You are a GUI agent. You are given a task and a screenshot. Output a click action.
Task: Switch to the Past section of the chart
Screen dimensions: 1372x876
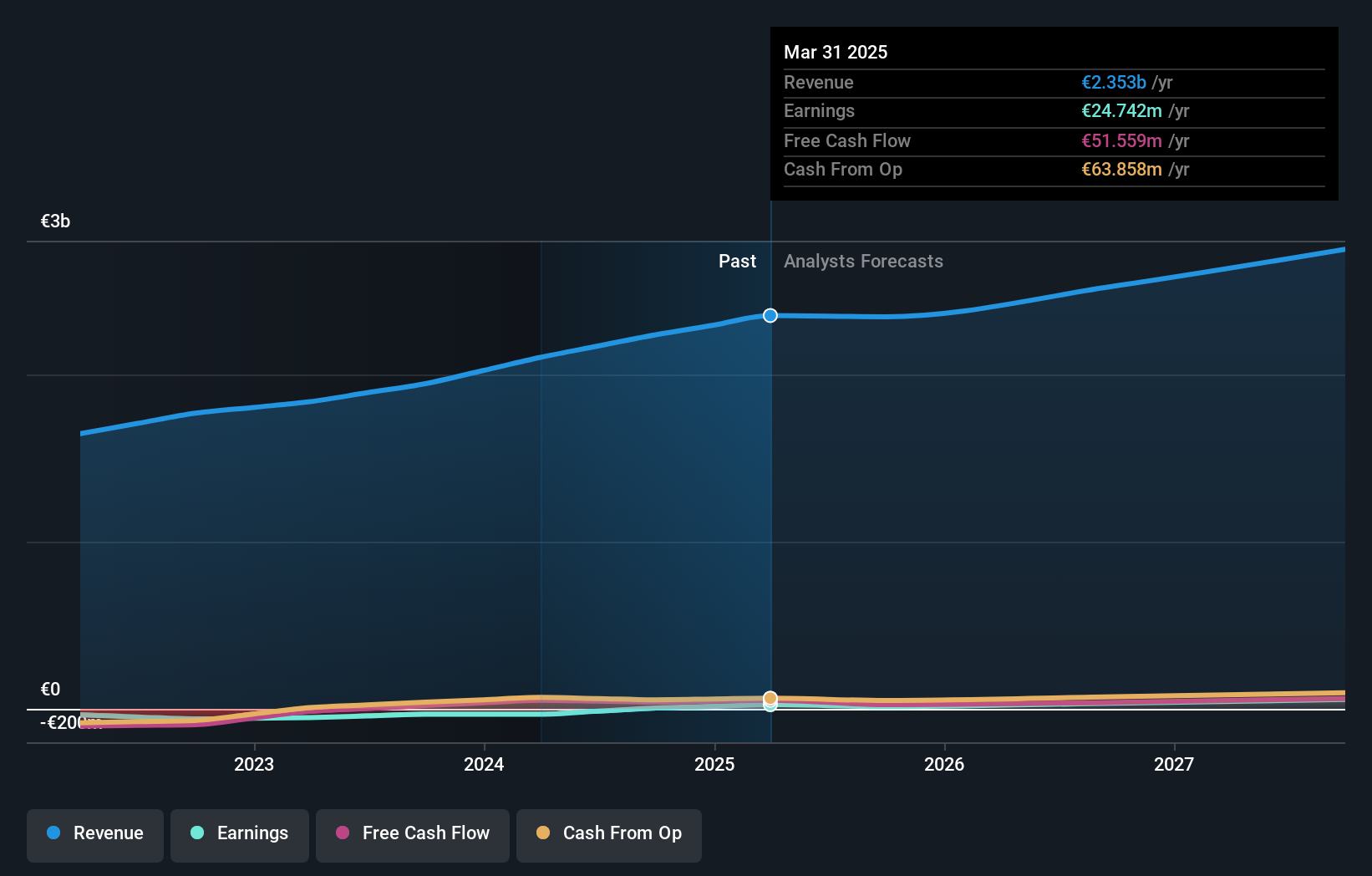737,261
